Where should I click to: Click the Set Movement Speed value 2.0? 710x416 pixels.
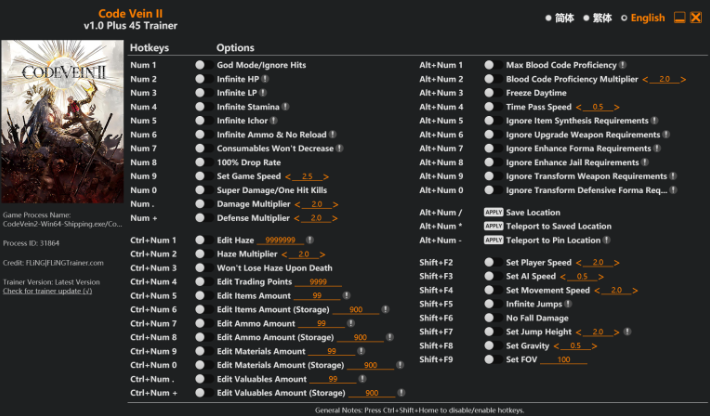(616, 290)
